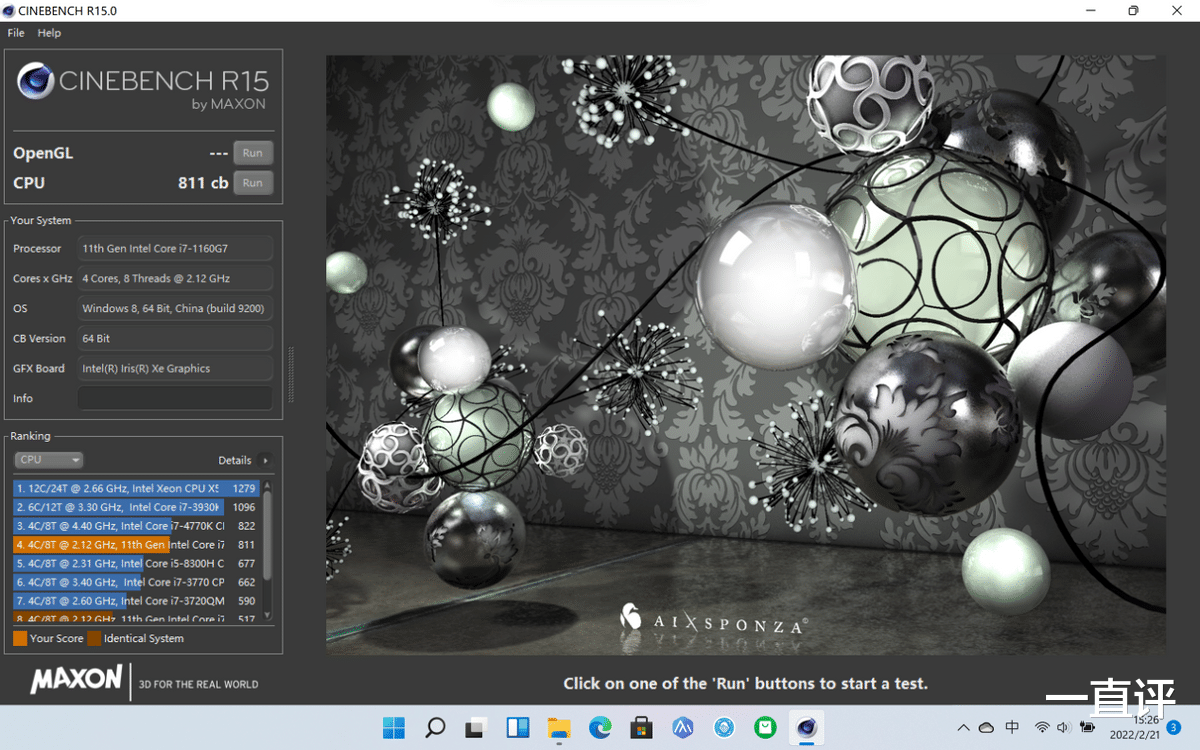Screen dimensions: 1200x750
Task: Run the CPU benchmark test
Action: tap(252, 183)
